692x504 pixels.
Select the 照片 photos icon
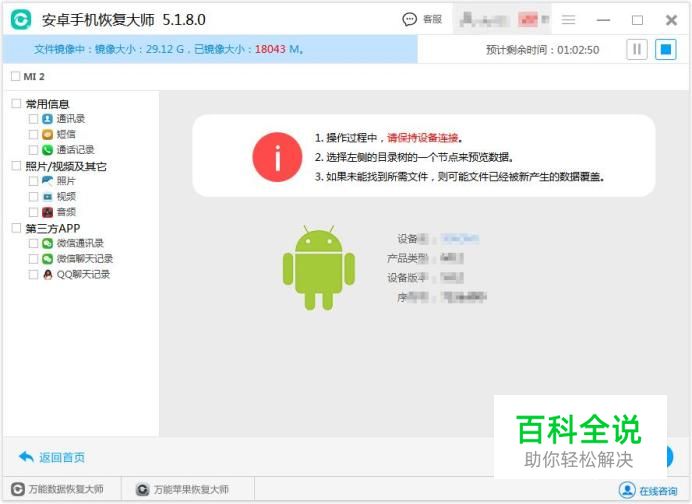point(48,181)
